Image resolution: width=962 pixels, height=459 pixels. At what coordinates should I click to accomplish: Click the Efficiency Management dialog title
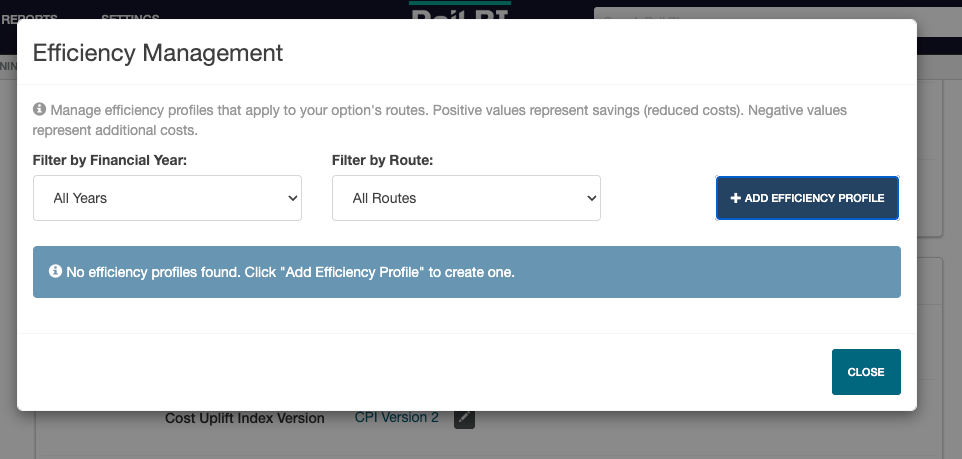click(x=158, y=53)
